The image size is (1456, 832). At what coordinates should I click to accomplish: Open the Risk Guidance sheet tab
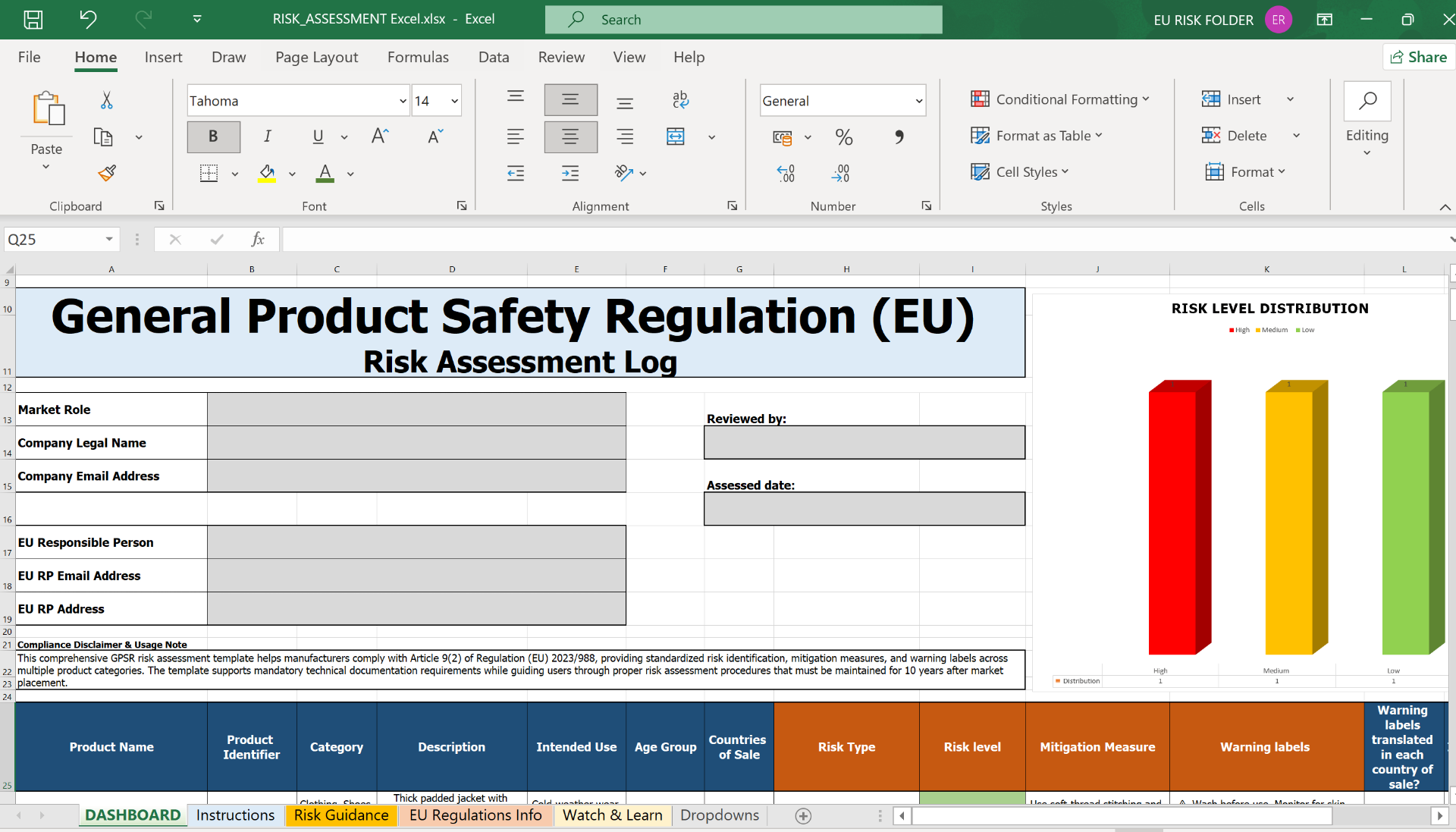(340, 815)
